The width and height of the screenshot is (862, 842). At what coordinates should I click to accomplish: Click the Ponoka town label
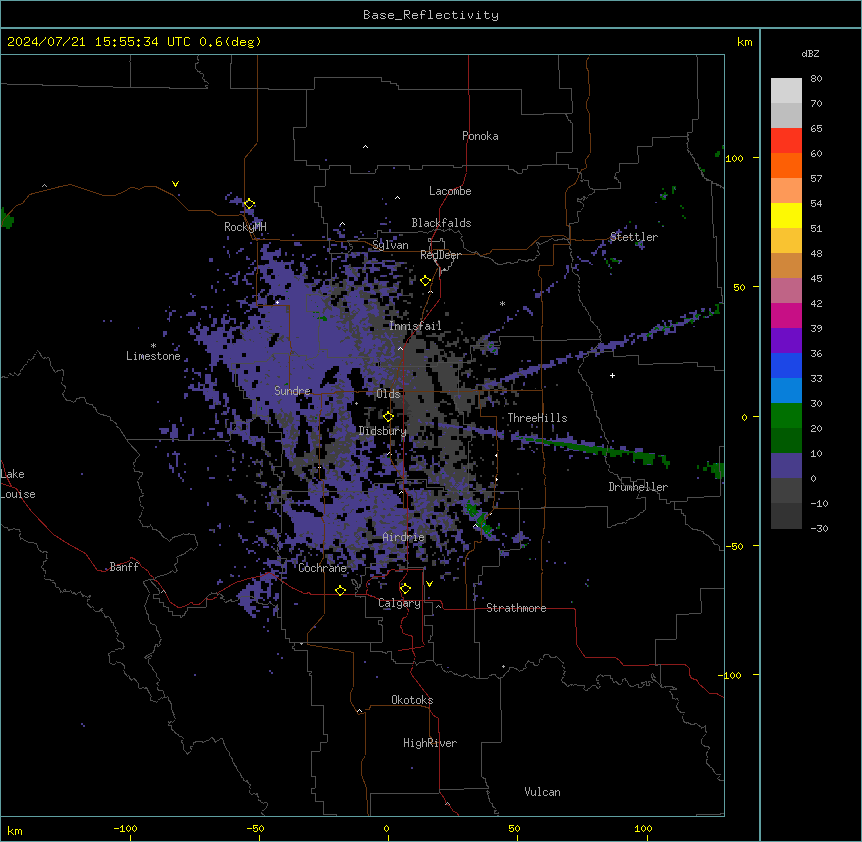[x=480, y=136]
